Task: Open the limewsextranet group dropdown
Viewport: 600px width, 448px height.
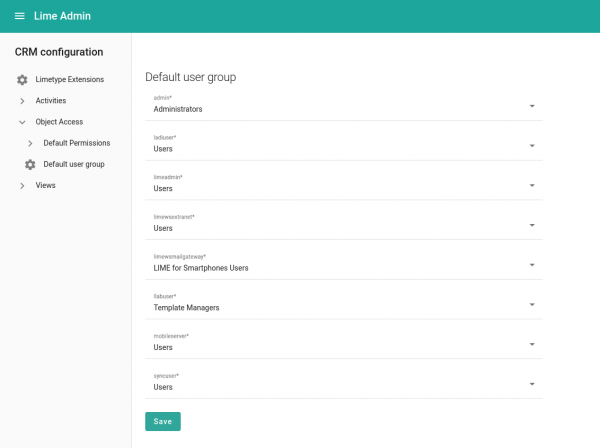Action: [x=532, y=225]
